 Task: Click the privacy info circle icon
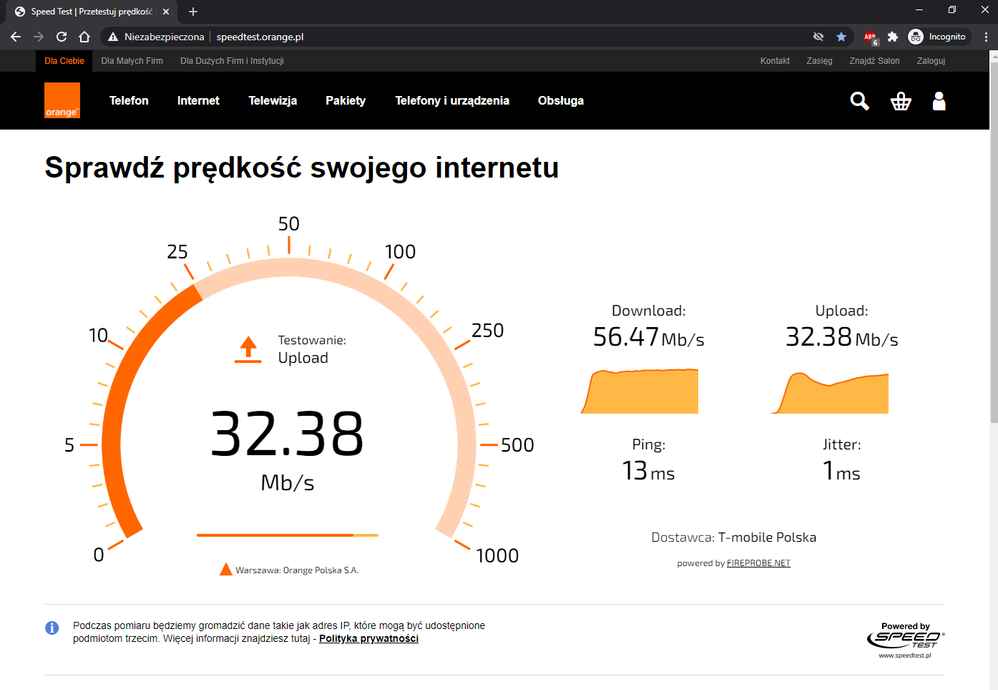point(52,628)
